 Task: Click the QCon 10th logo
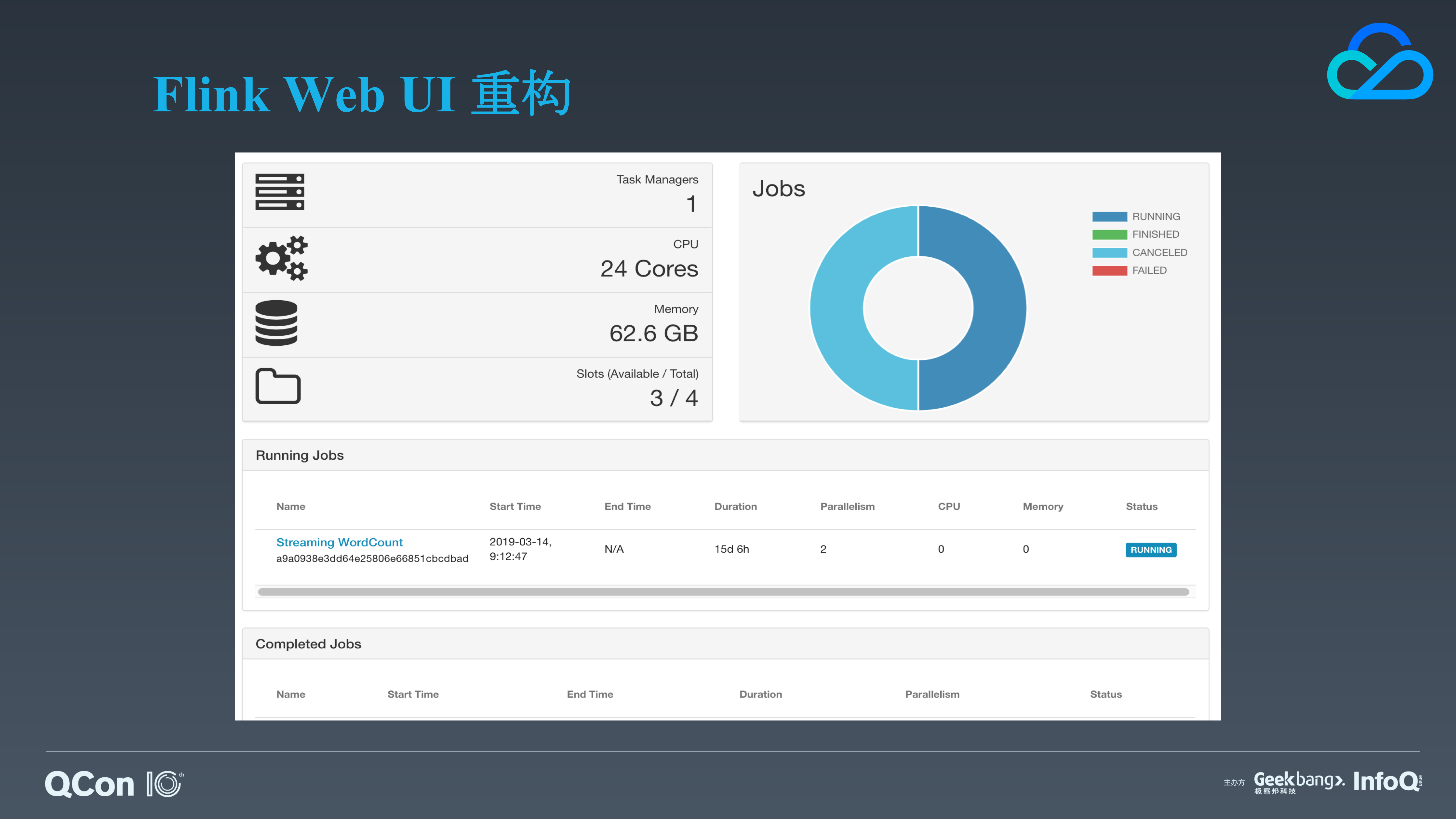[114, 784]
